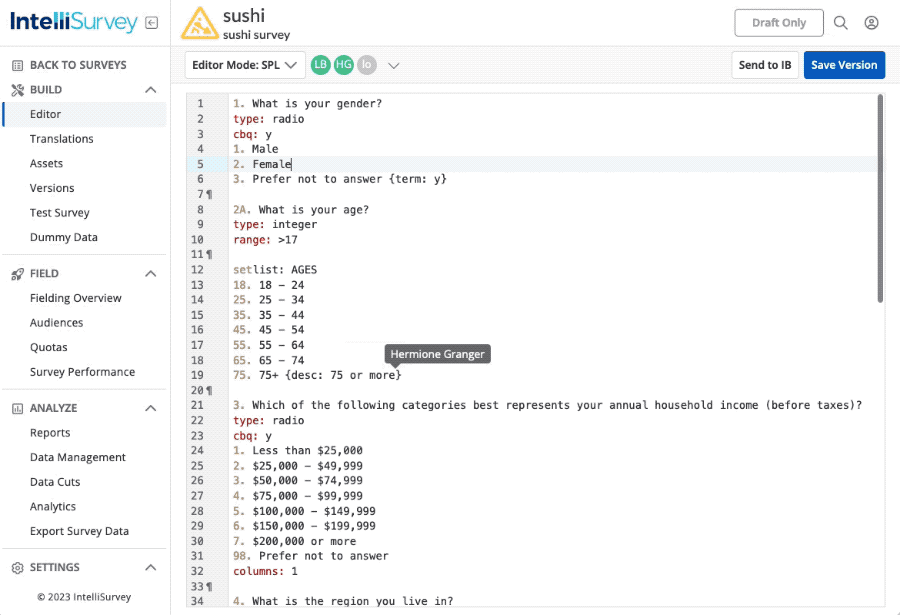900x615 pixels.
Task: Collapse the sidebar using the arrow icon
Action: (x=152, y=22)
